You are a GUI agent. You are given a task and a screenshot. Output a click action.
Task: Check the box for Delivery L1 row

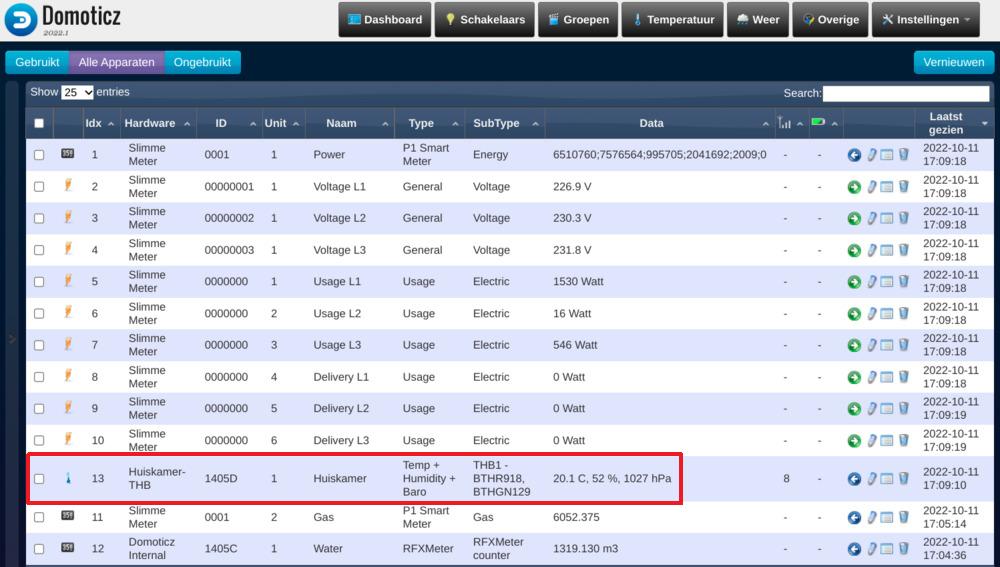(x=39, y=377)
